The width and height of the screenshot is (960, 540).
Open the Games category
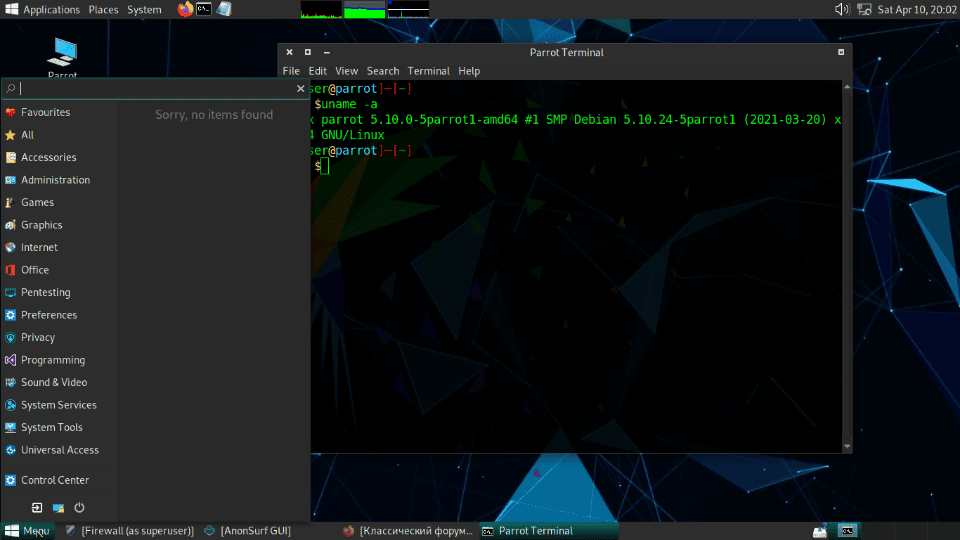pos(59,202)
